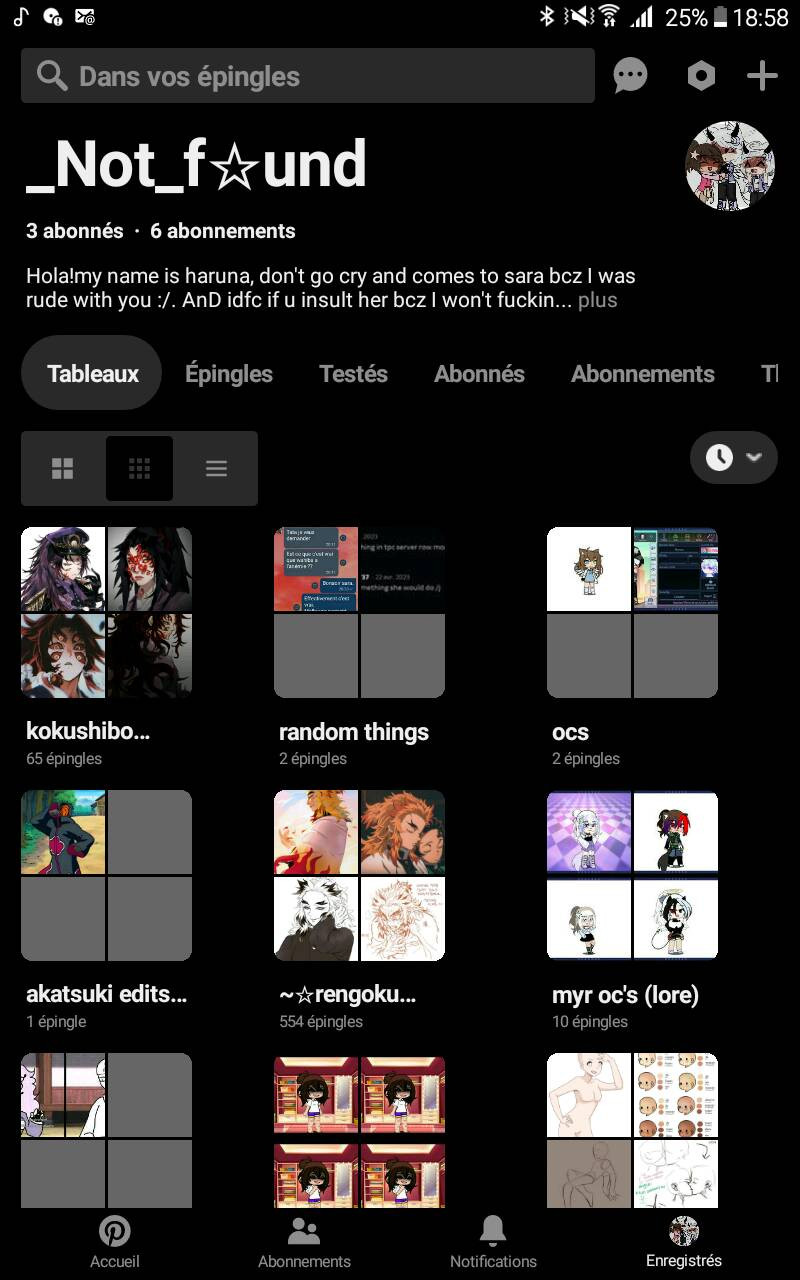
Task: Switch to the Abonnements profile tab
Action: coord(642,374)
